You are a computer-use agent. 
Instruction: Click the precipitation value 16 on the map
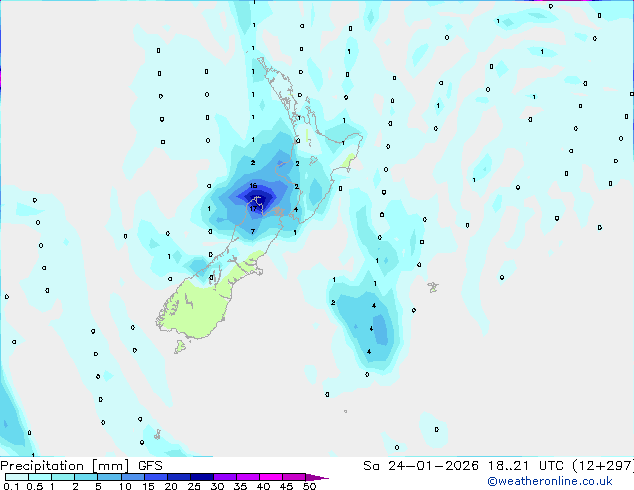point(253,186)
